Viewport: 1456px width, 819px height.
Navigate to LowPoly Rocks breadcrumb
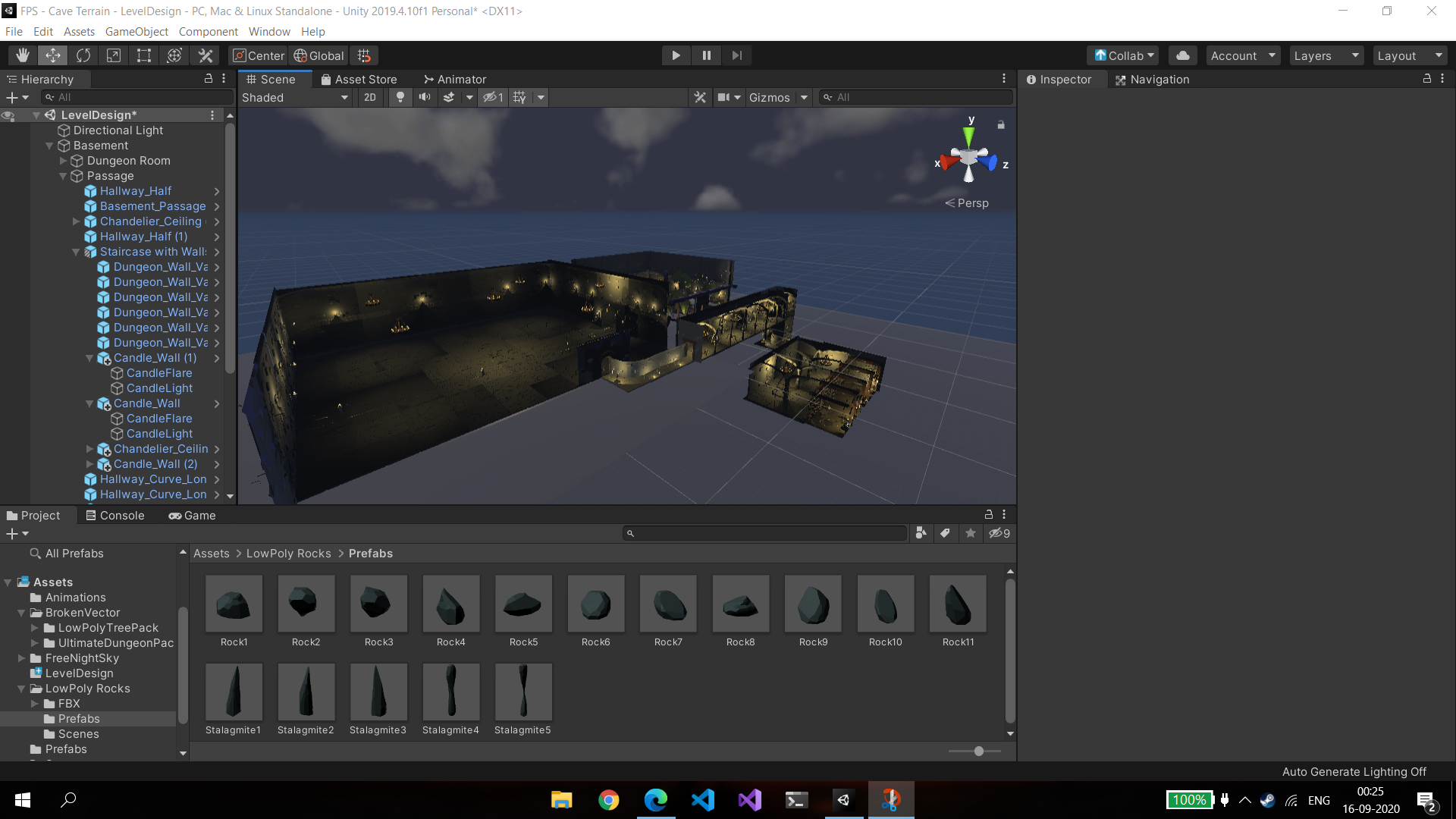[288, 554]
